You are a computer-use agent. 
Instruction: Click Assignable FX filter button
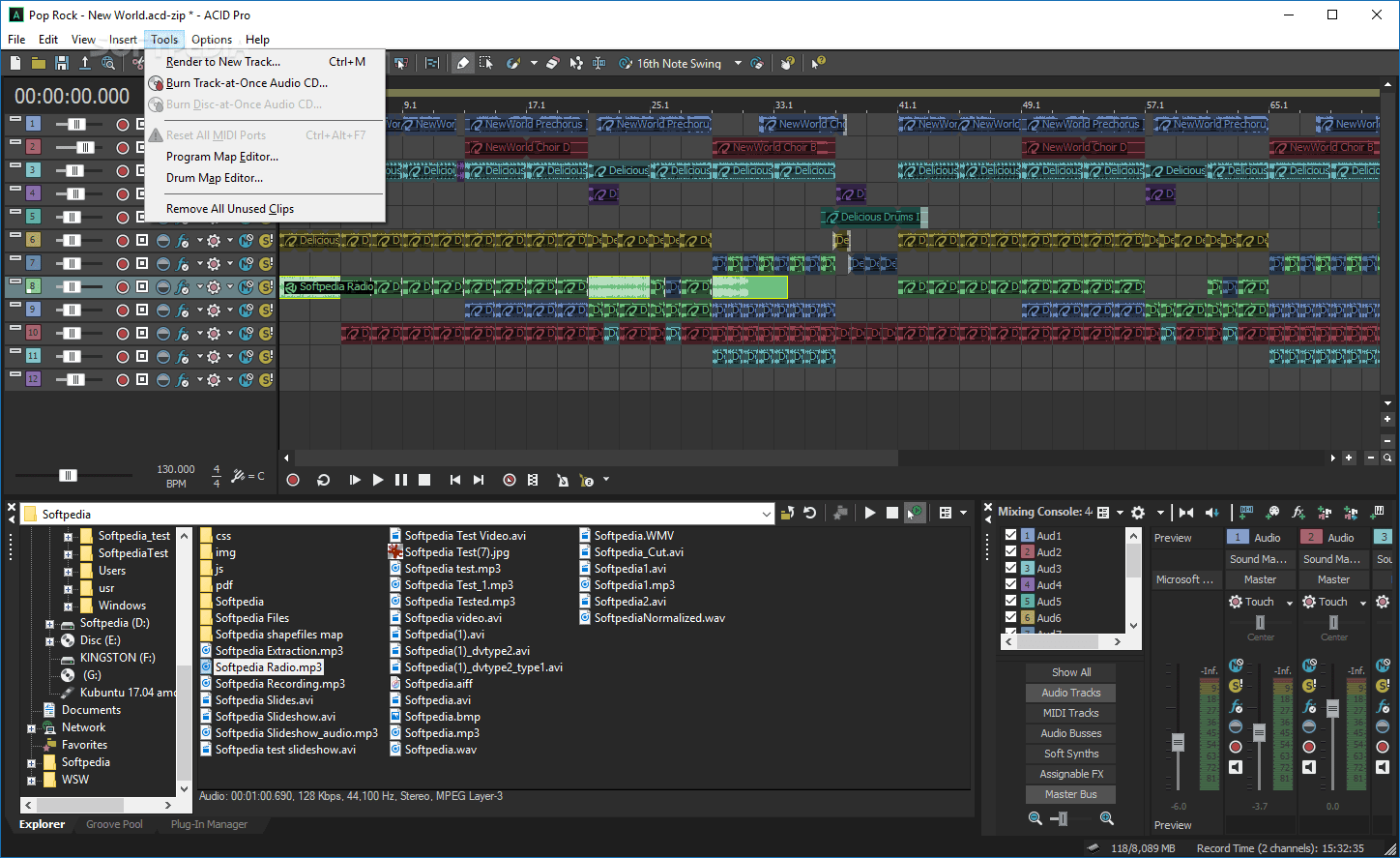pos(1071,774)
